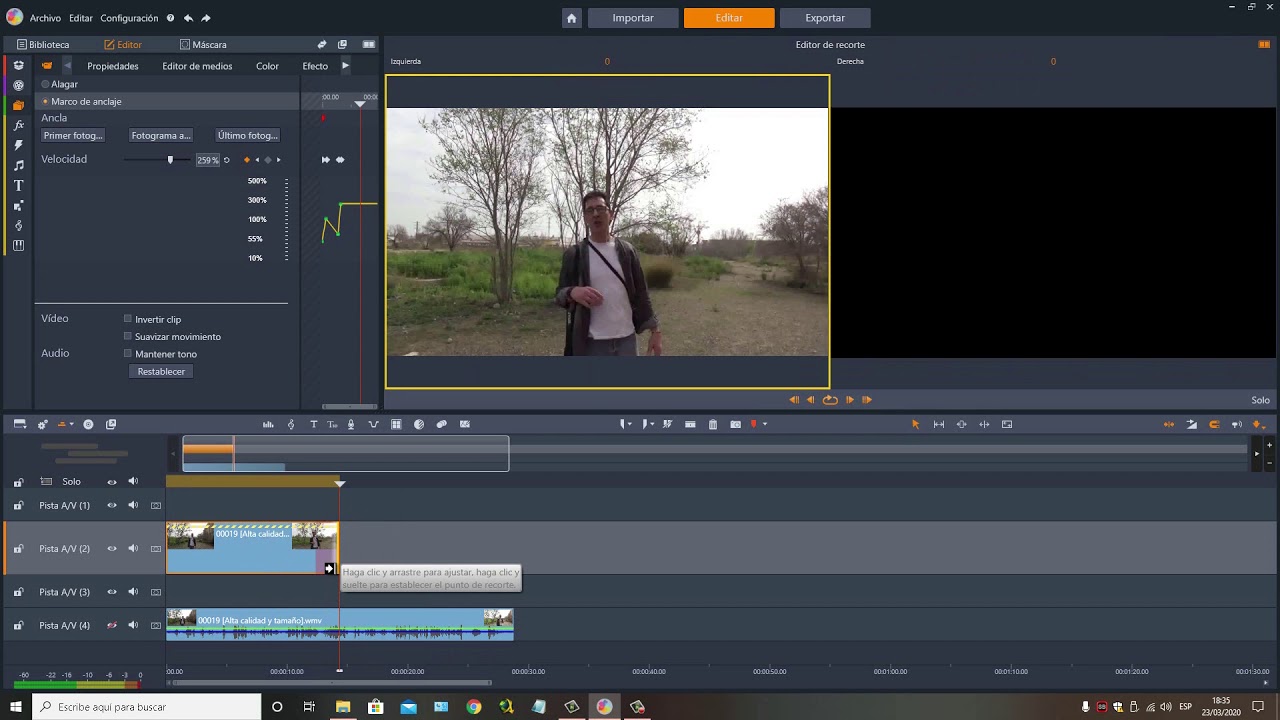Open the marker dropdown arrow in timeline toolbar
The height and width of the screenshot is (720, 1280).
click(630, 424)
